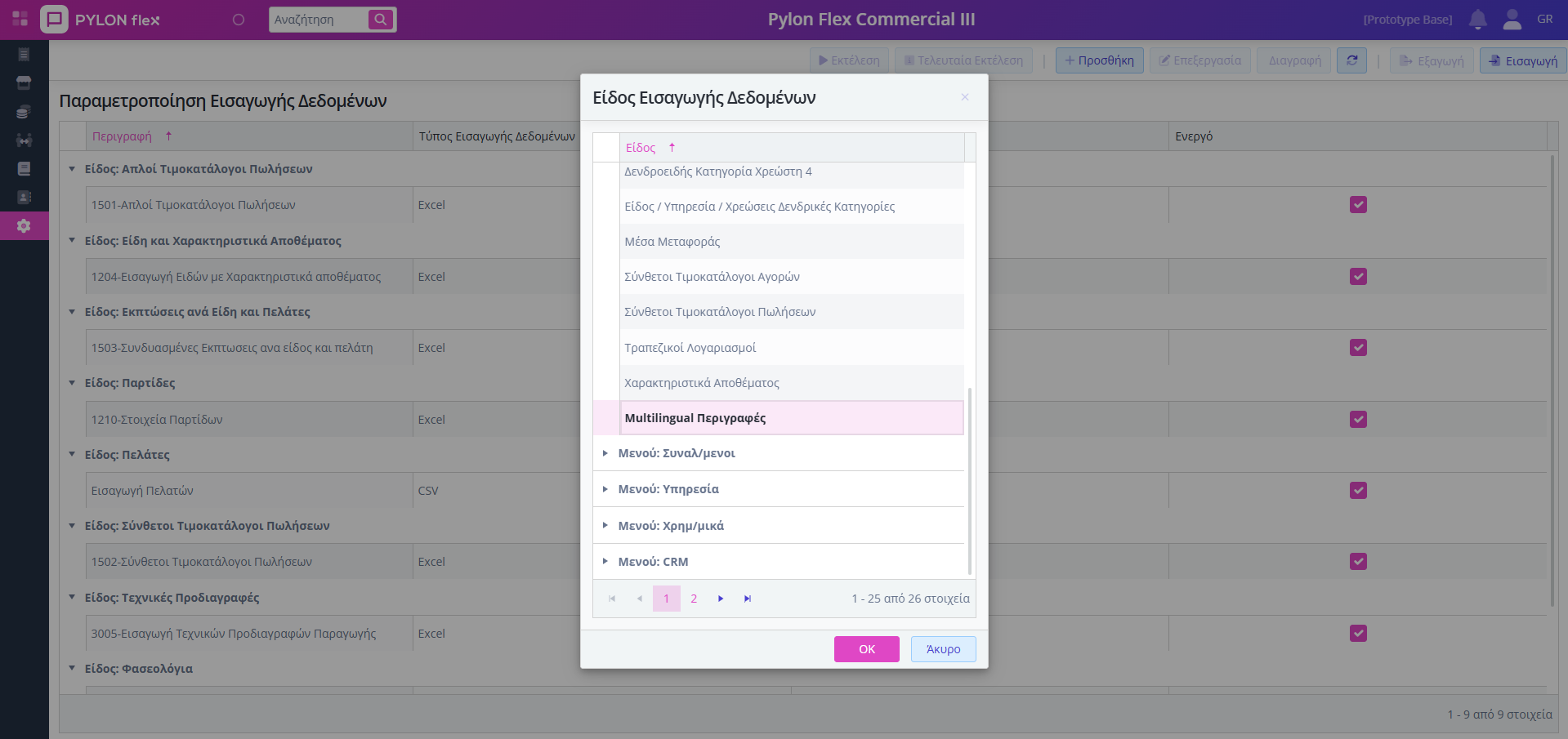The height and width of the screenshot is (739, 1568).
Task: Collapse the Είδος: Πελάτες group
Action: [x=72, y=454]
